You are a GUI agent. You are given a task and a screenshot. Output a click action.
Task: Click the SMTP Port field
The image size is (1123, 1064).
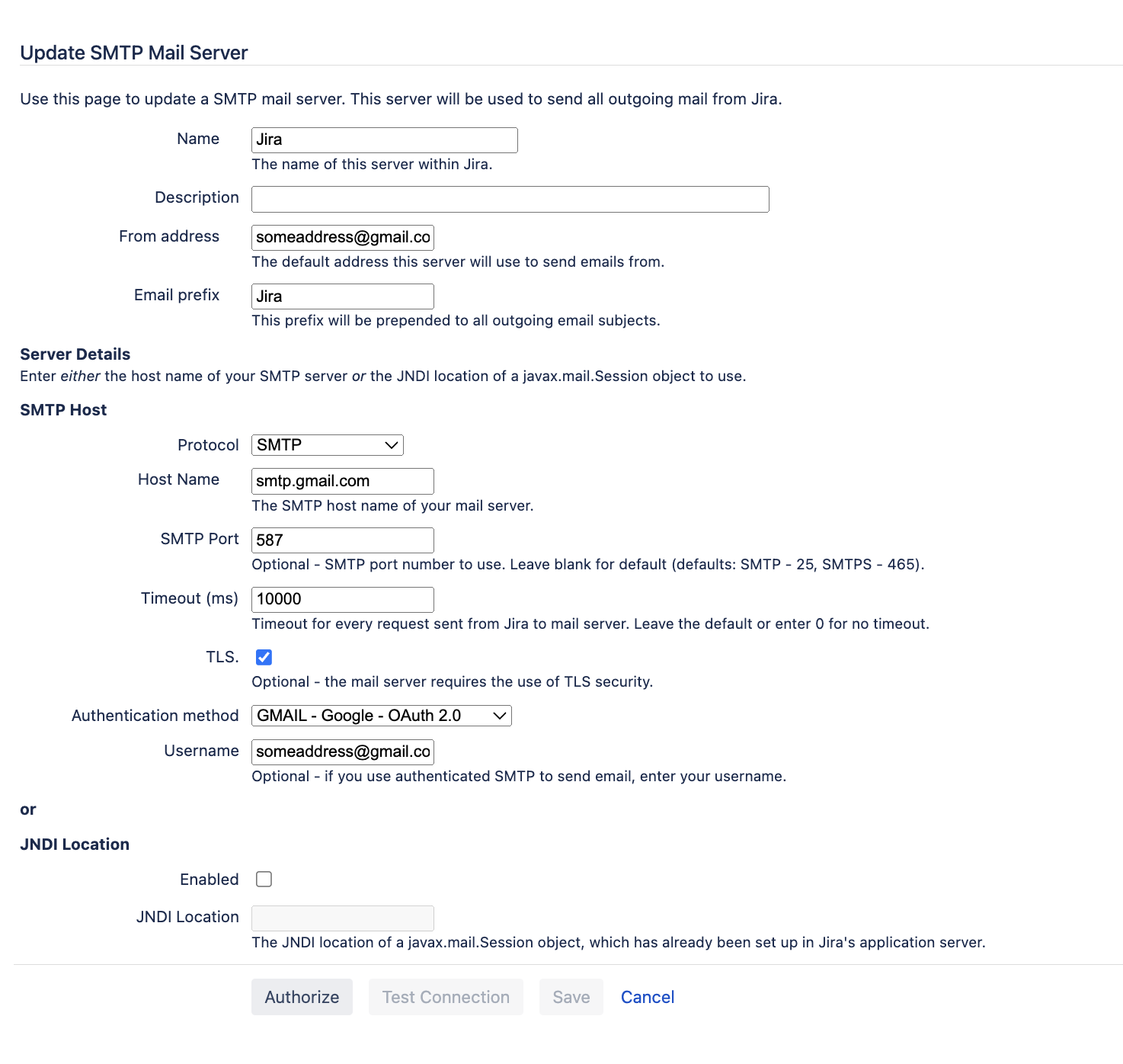342,540
